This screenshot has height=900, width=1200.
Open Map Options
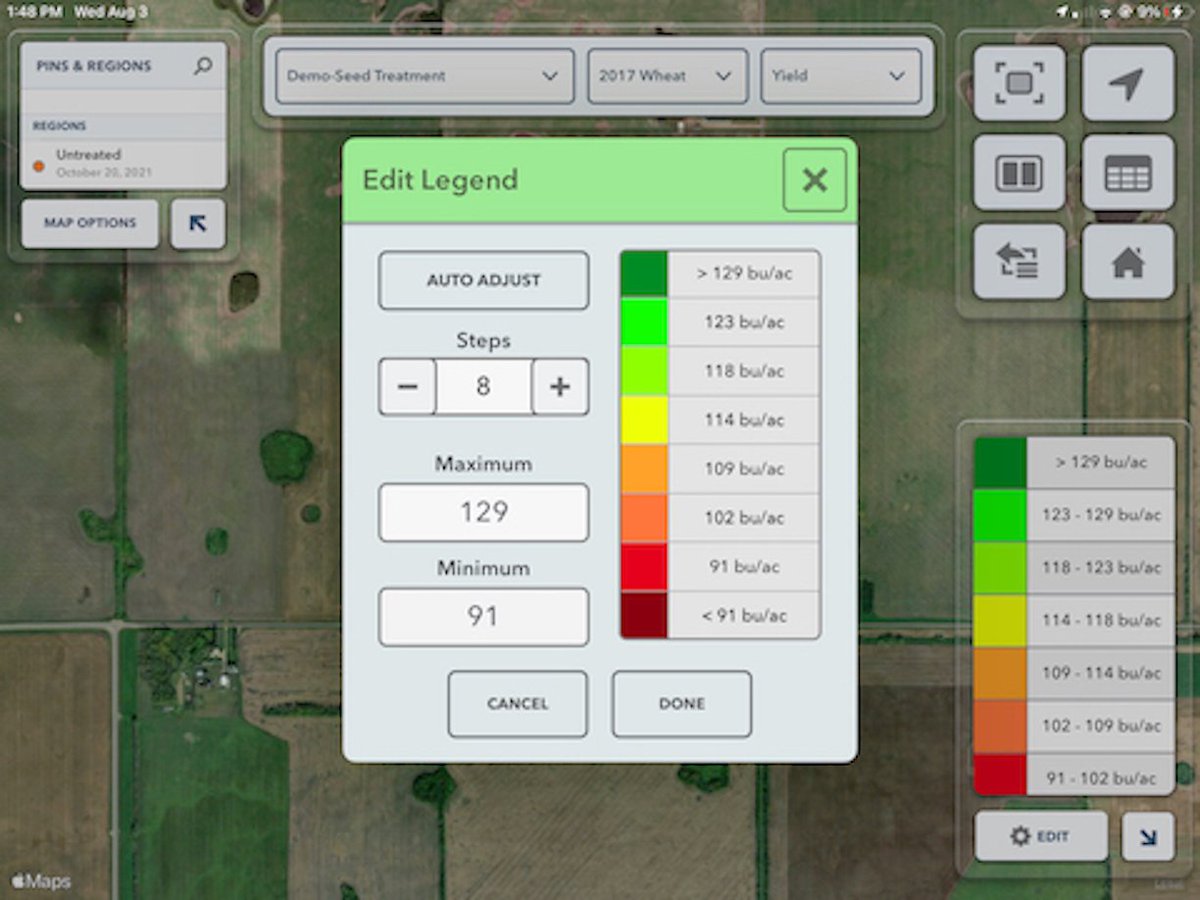(90, 224)
